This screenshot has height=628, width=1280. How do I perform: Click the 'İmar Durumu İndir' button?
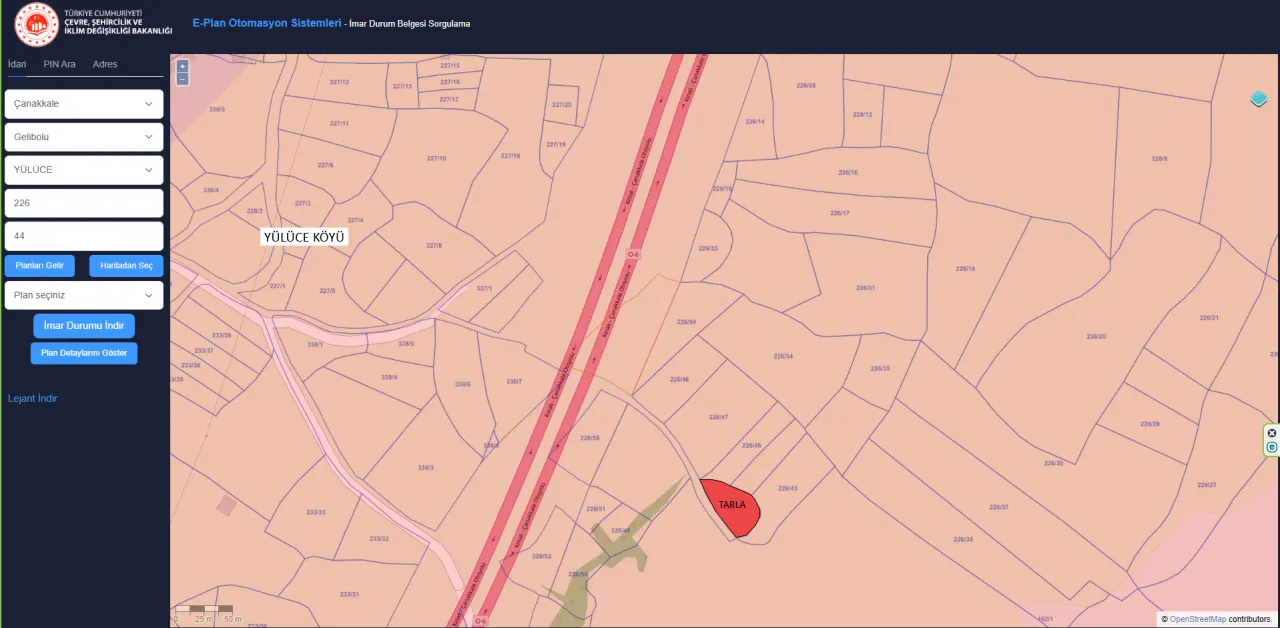click(84, 325)
